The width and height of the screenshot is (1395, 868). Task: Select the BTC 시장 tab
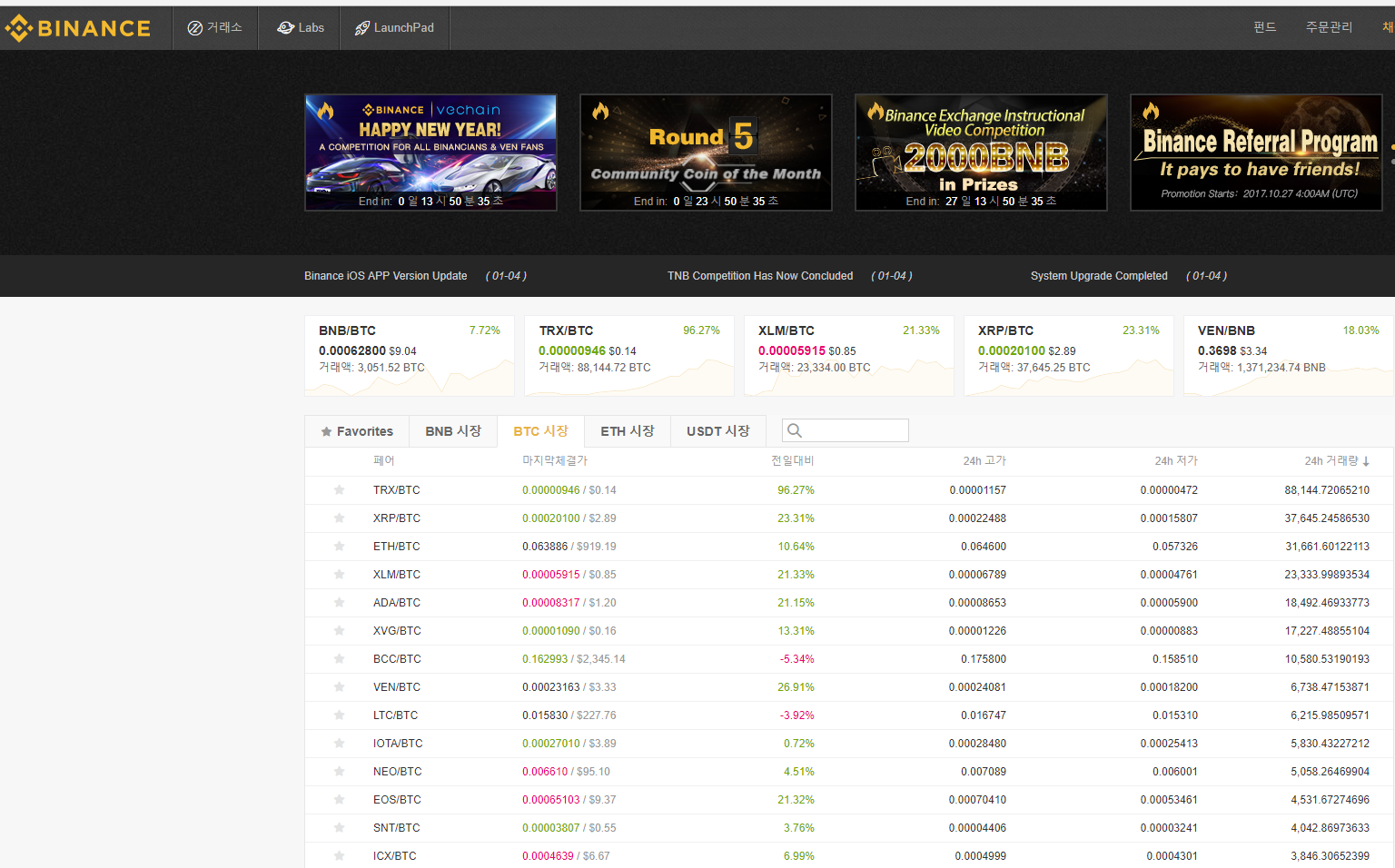tap(540, 431)
